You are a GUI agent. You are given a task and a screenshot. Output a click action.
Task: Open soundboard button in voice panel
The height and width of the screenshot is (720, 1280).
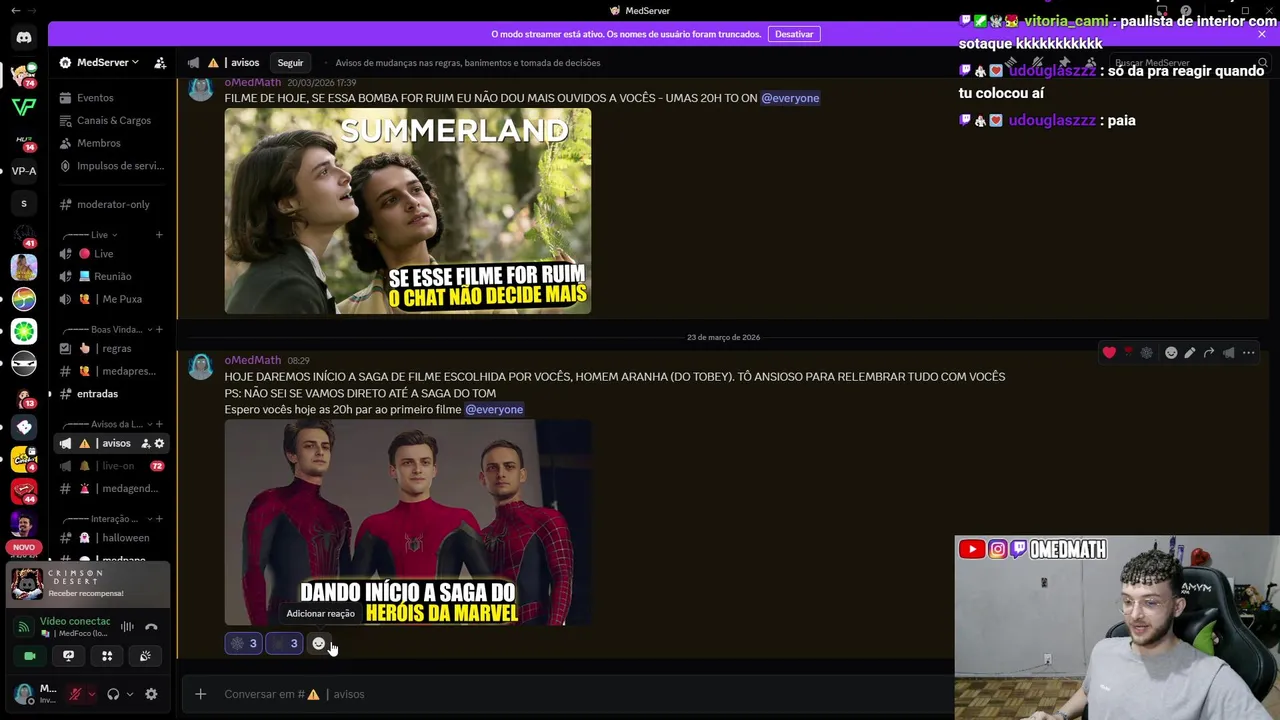click(145, 656)
